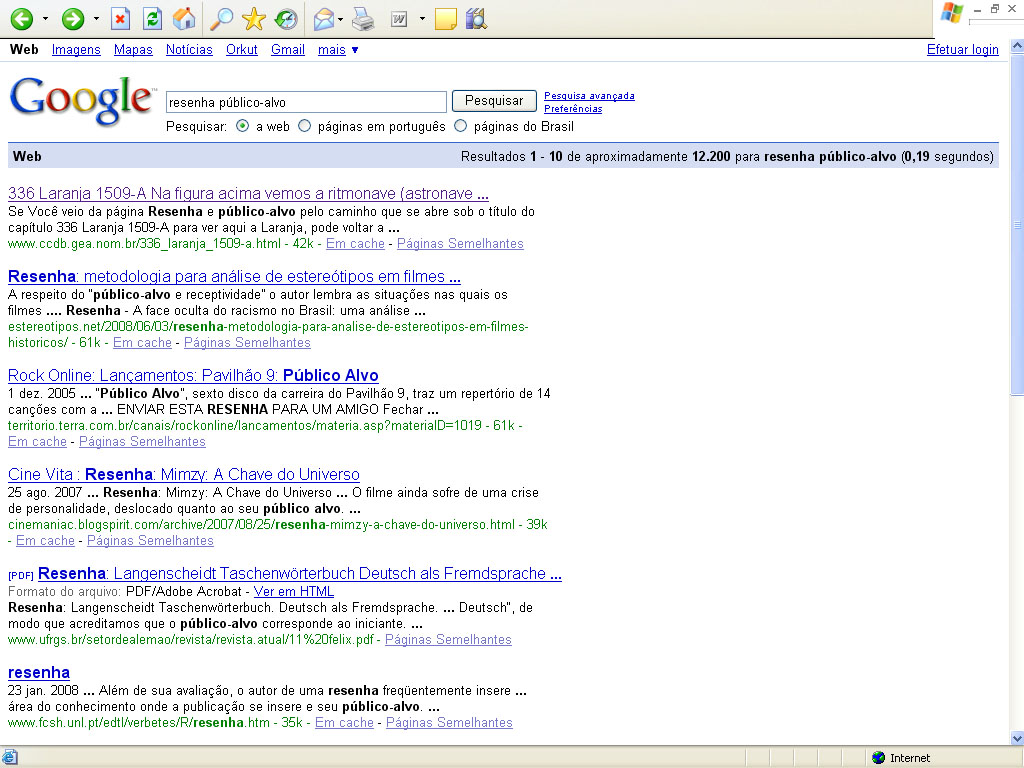Select the 'a web' radio option
The width and height of the screenshot is (1024, 768).
243,127
